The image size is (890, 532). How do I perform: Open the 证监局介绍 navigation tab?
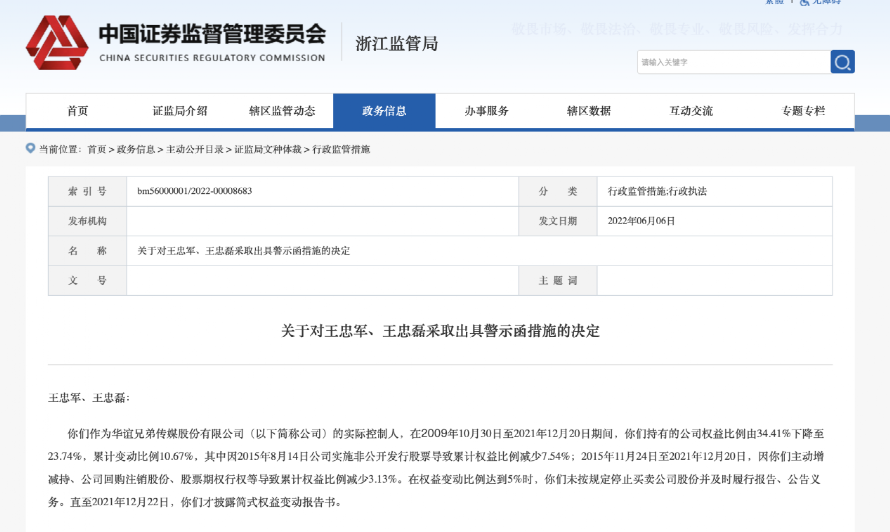click(180, 111)
